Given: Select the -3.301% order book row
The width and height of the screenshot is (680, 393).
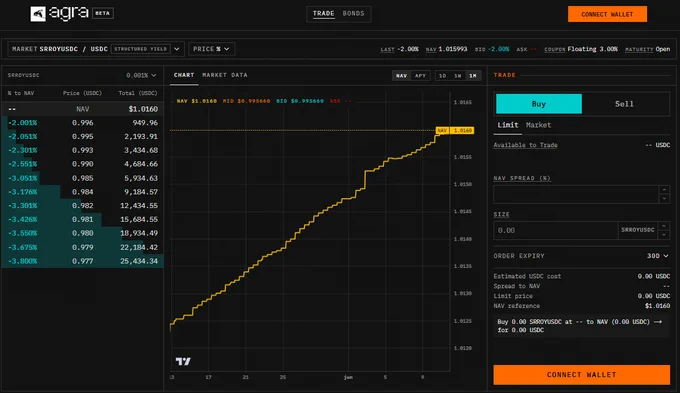Looking at the screenshot, I should pyautogui.click(x=82, y=206).
